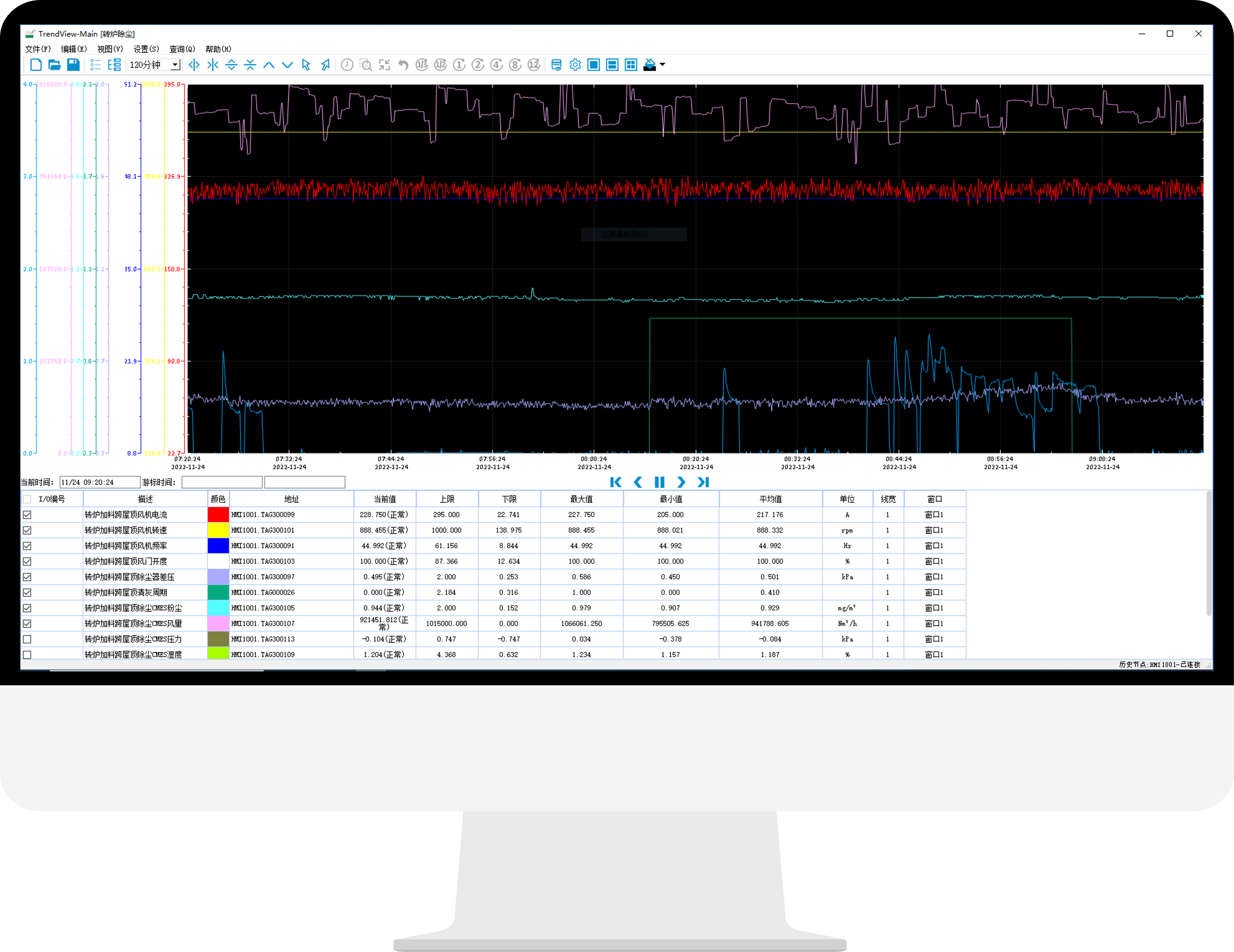Click the undo arrow icon
Screen dimensions: 1234x952
coord(403,65)
